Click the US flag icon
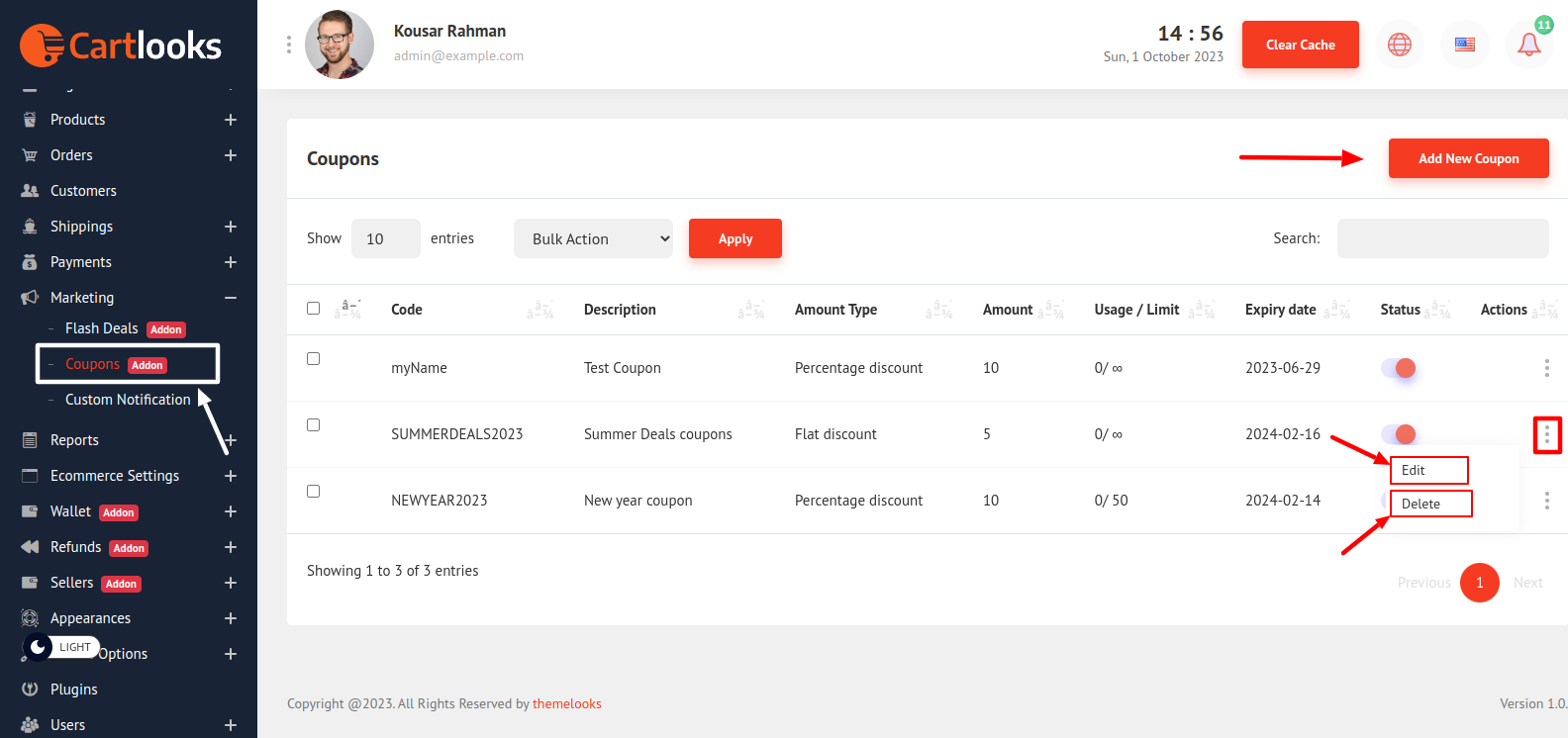 (1464, 45)
